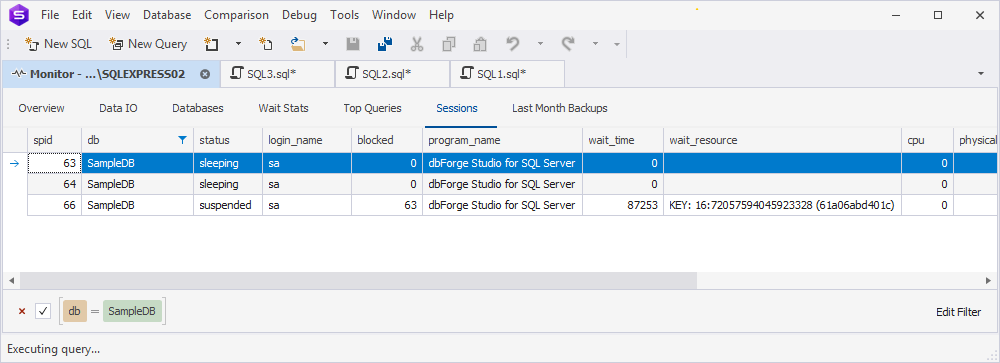The width and height of the screenshot is (1000, 363).
Task: Select the Sessions monitor tab
Action: click(x=457, y=108)
